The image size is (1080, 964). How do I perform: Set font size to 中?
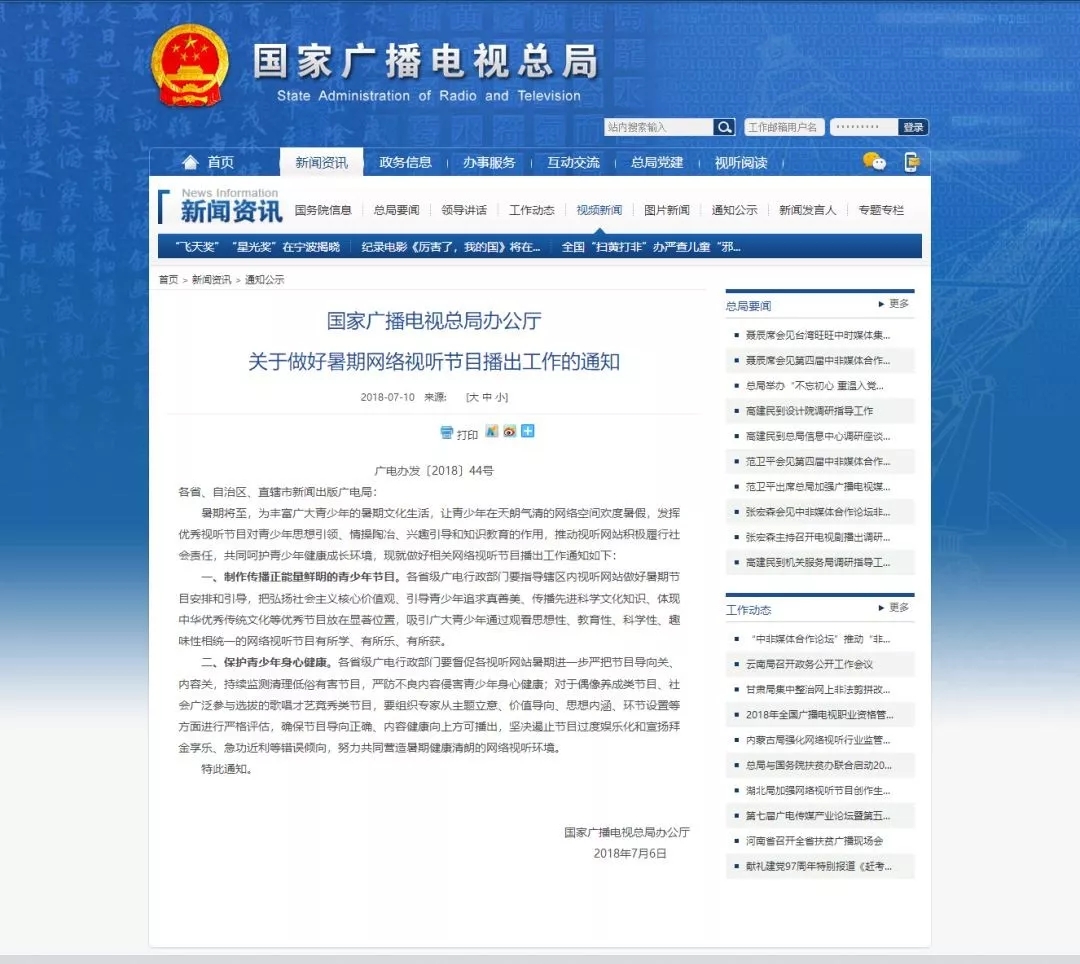click(x=487, y=397)
